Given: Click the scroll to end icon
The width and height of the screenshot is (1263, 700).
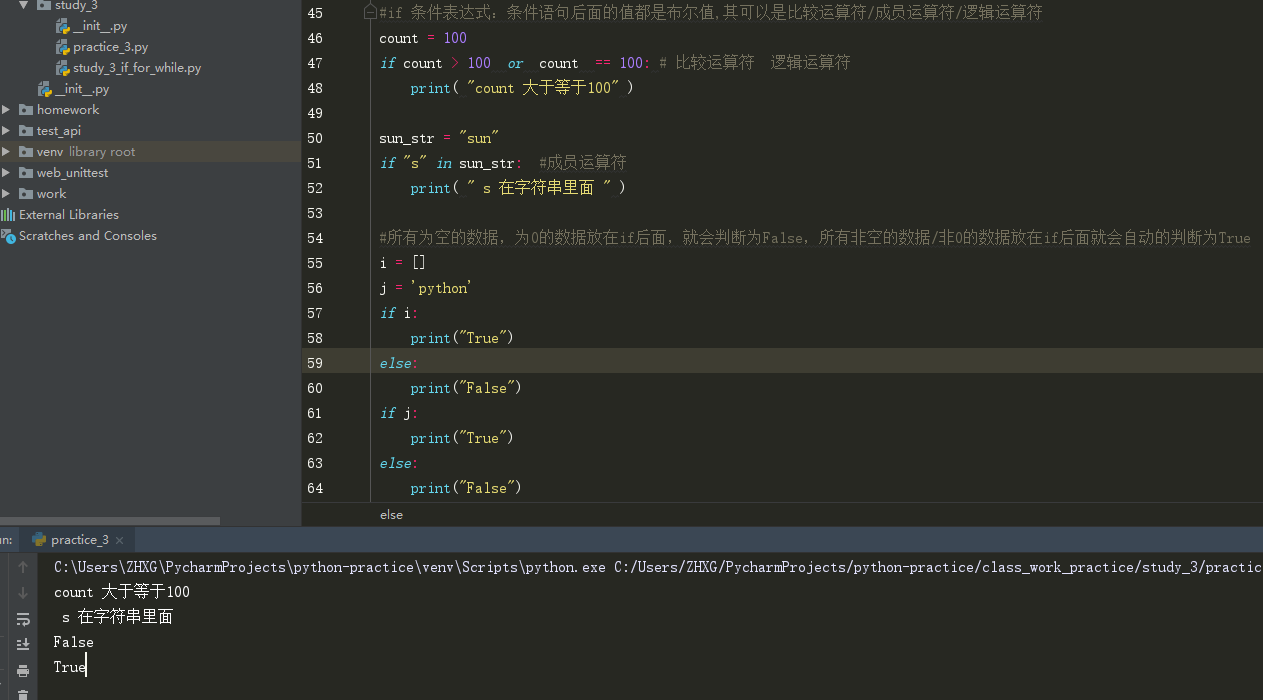Looking at the screenshot, I should (x=22, y=644).
